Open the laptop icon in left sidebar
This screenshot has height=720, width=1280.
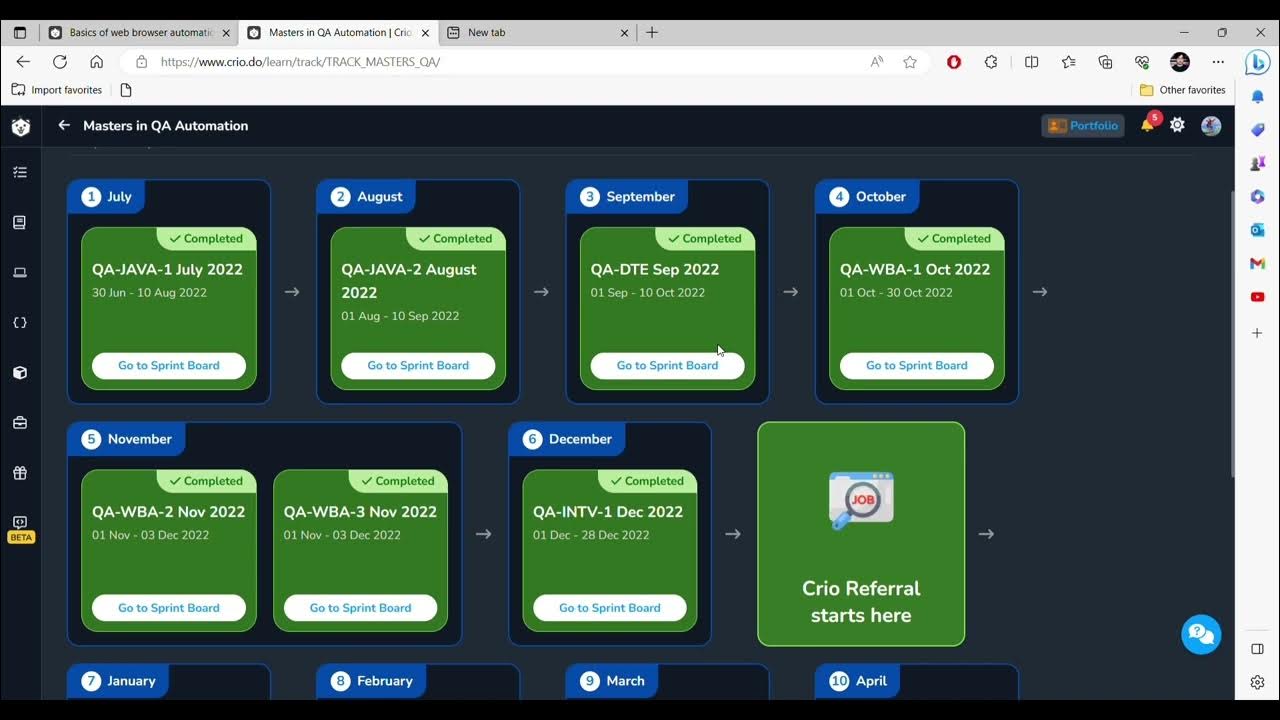tap(20, 272)
